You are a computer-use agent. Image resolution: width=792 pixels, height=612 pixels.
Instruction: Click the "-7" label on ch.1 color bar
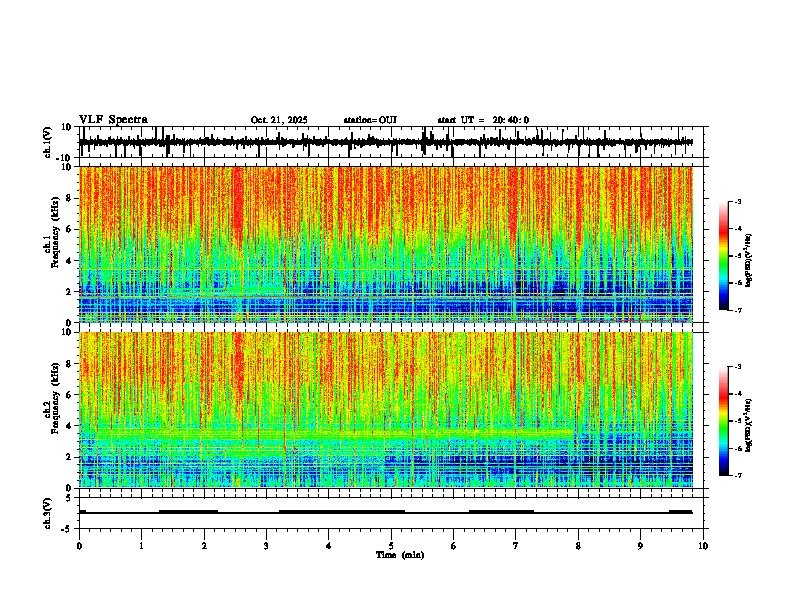[737, 310]
